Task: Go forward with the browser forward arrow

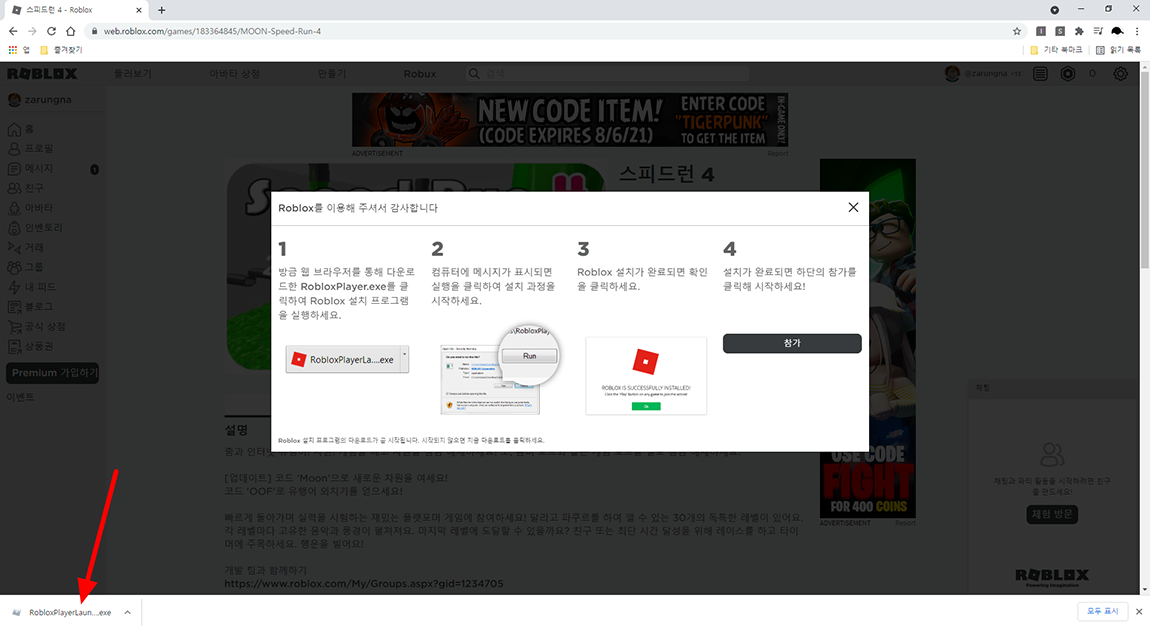Action: (x=32, y=31)
